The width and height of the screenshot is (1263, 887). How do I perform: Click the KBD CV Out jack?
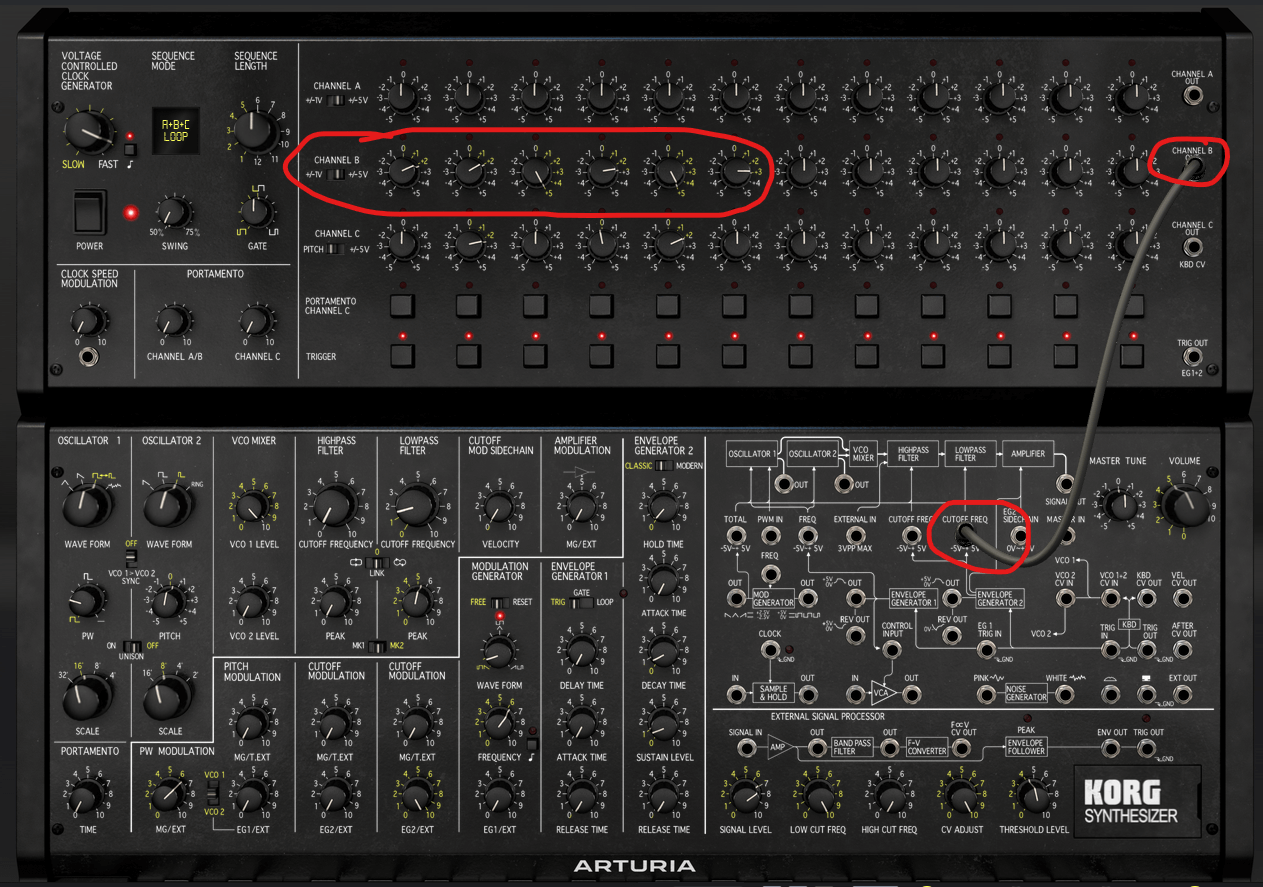click(x=1146, y=598)
